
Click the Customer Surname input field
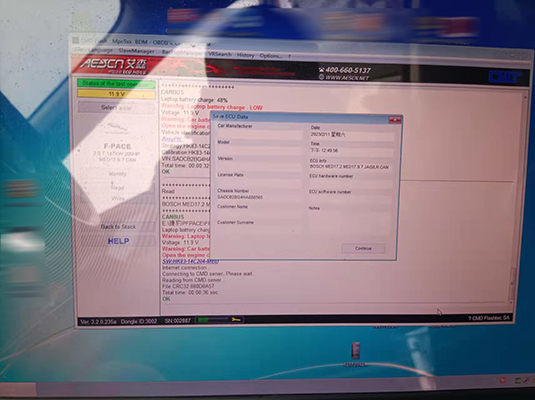click(260, 229)
